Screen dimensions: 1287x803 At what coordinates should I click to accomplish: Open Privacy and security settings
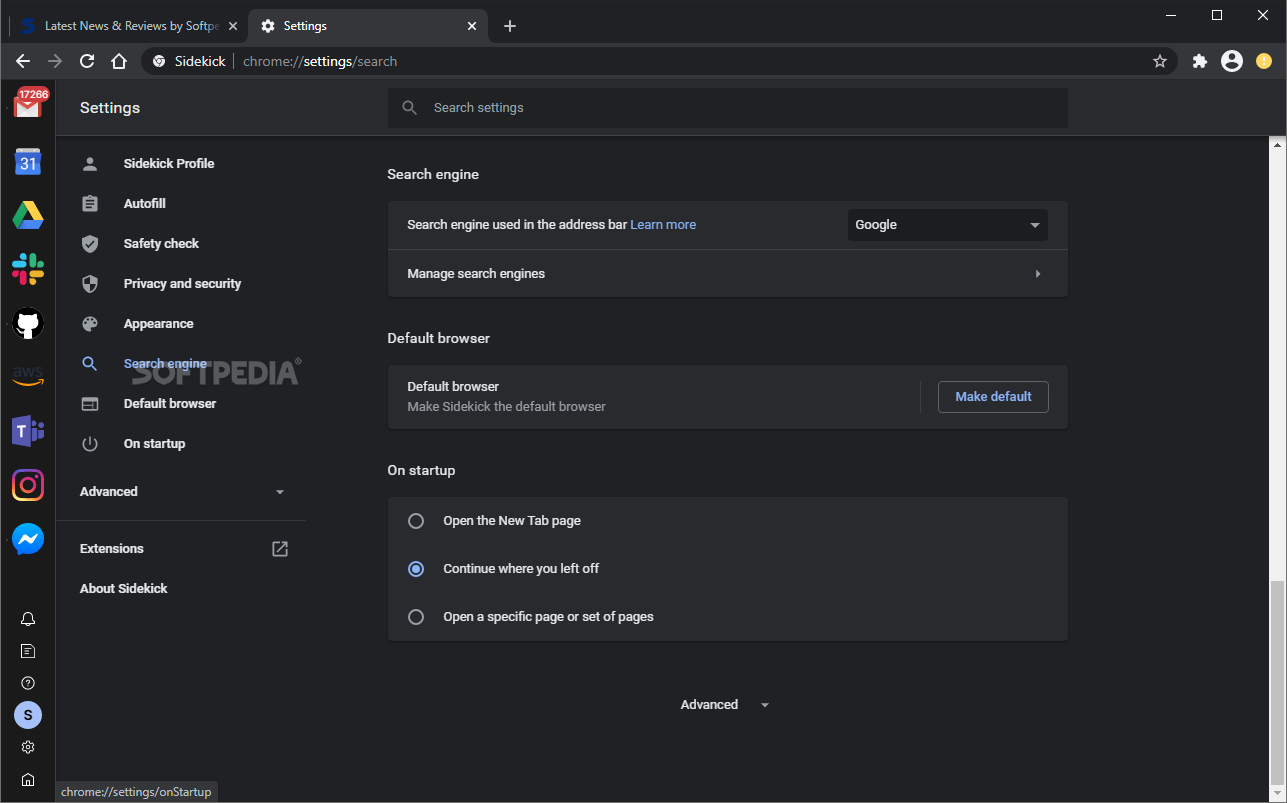pos(181,284)
